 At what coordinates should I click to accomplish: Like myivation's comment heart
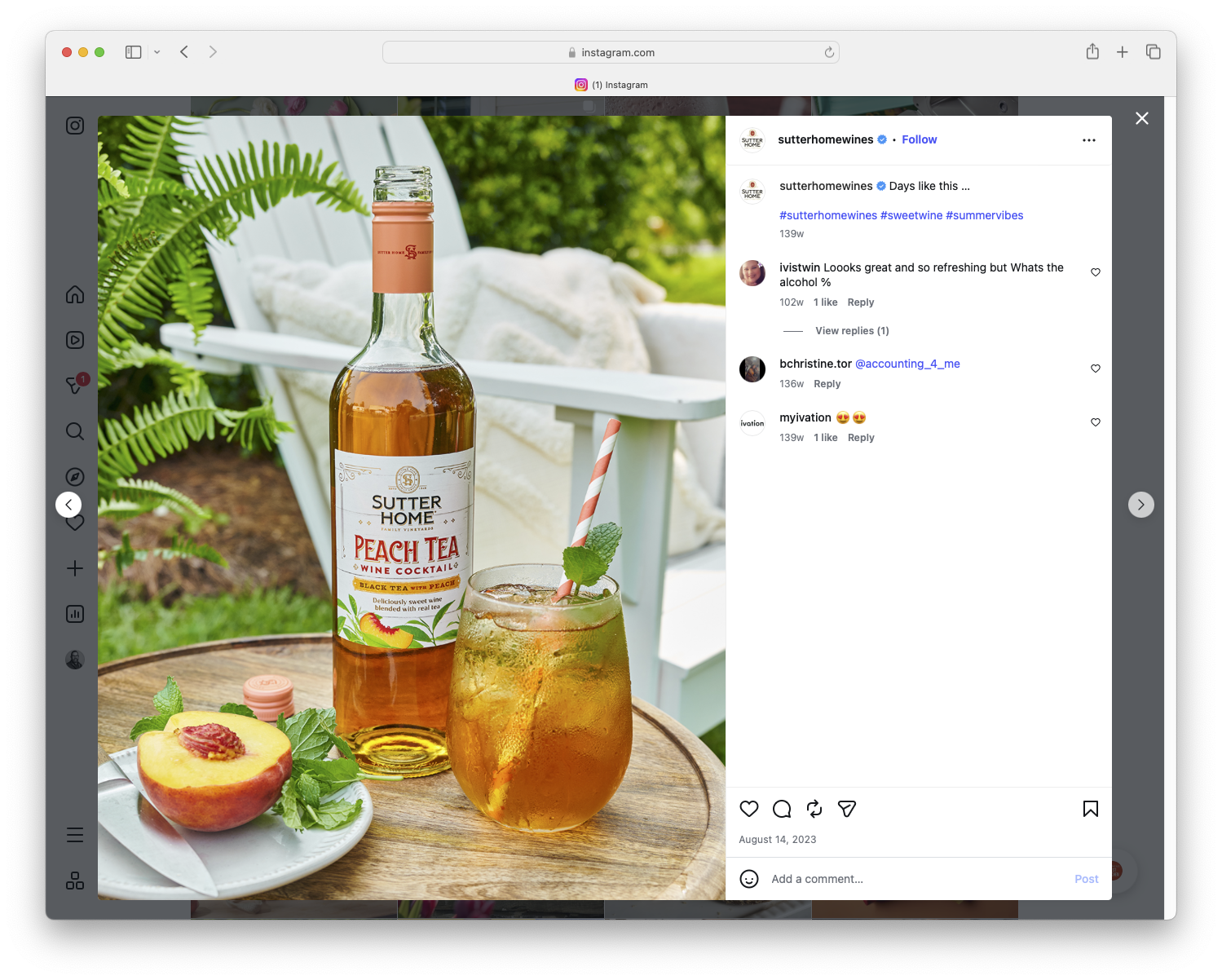(x=1096, y=422)
